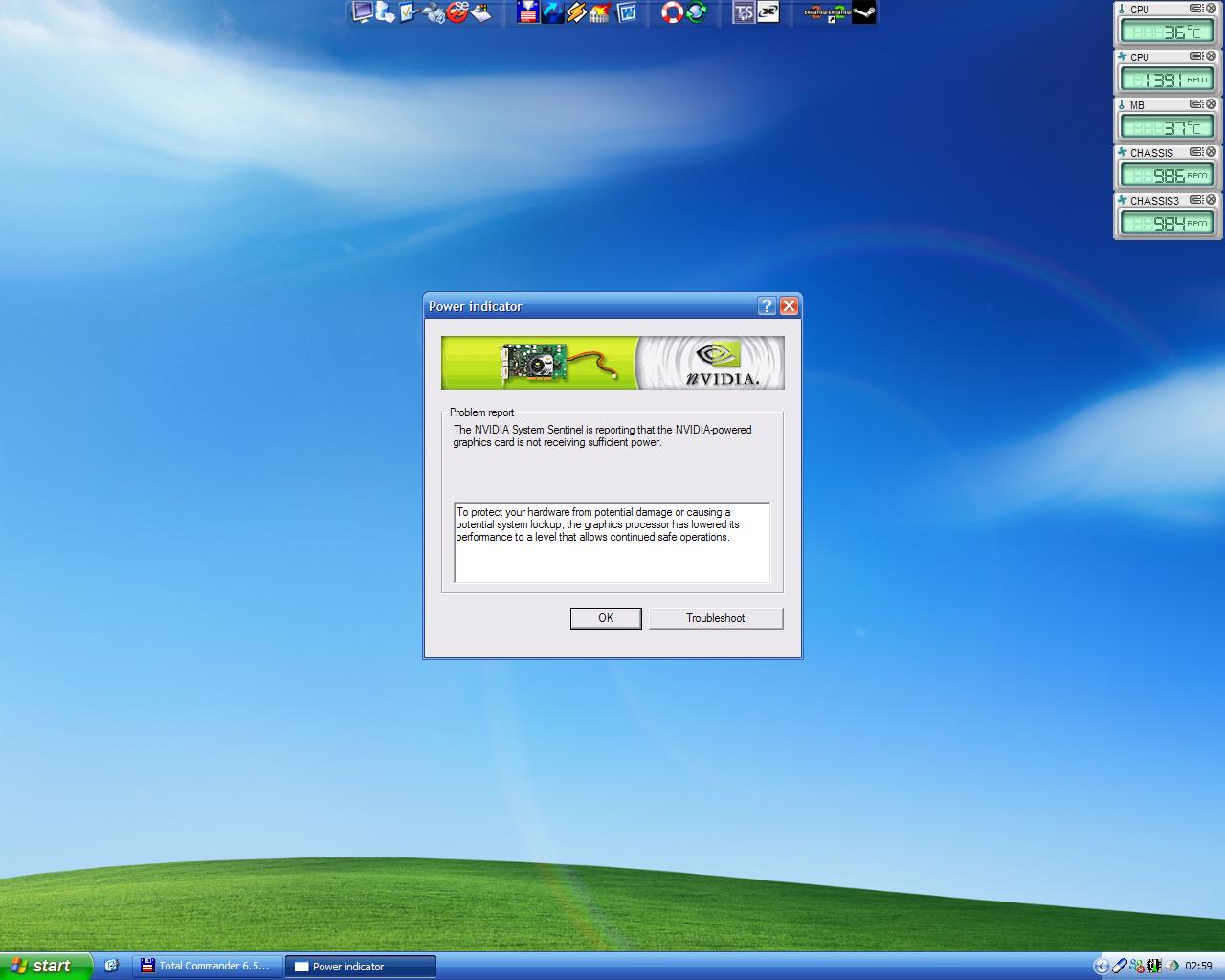Open the checklist document shortcut icon
1225x980 pixels.
410,11
